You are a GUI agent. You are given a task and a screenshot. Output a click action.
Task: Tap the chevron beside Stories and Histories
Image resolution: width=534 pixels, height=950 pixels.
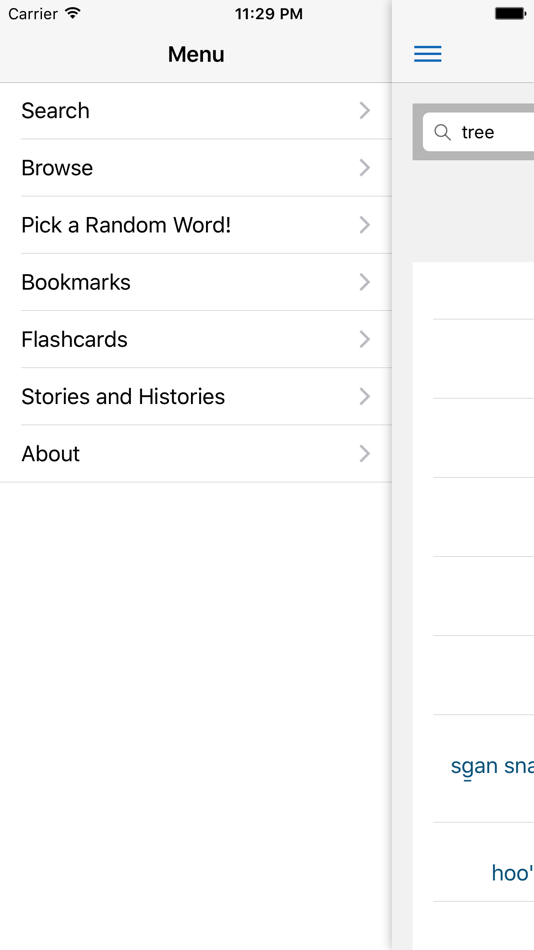[x=364, y=396]
